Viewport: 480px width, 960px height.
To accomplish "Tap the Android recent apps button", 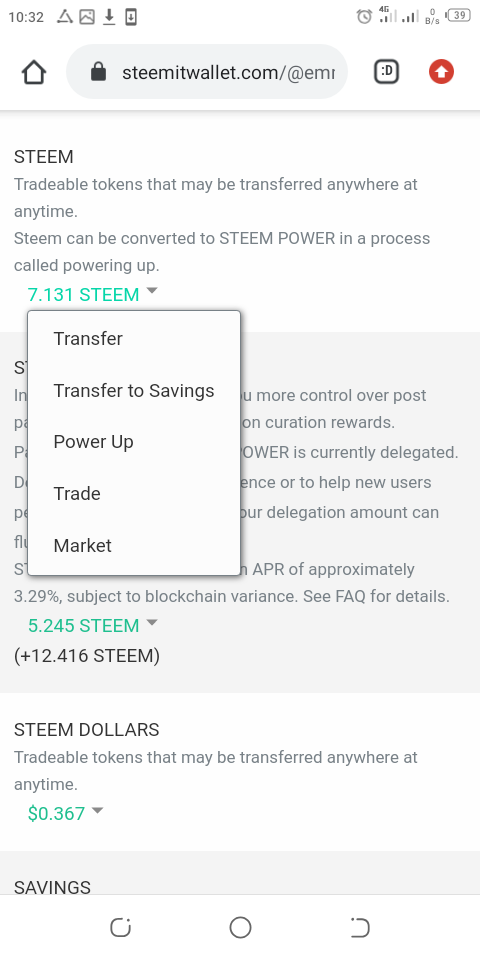I will coord(121,928).
